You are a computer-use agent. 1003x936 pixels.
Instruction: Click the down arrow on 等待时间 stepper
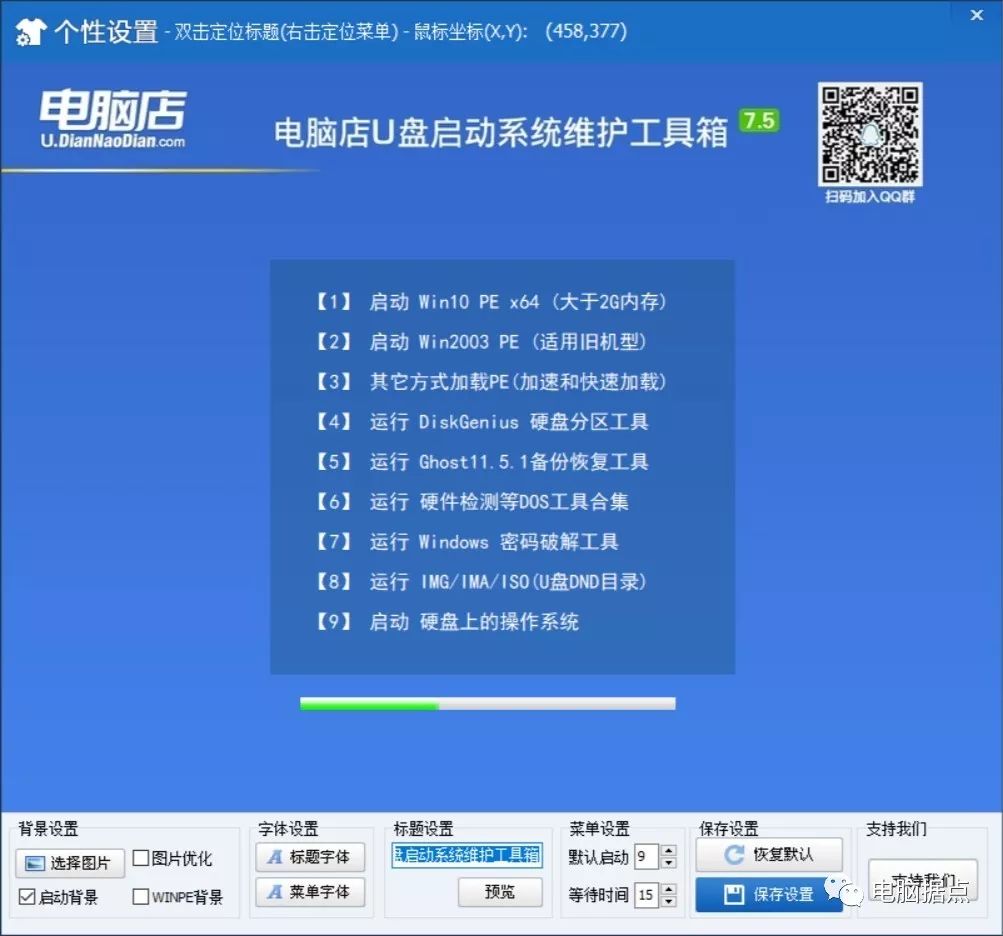pyautogui.click(x=667, y=899)
